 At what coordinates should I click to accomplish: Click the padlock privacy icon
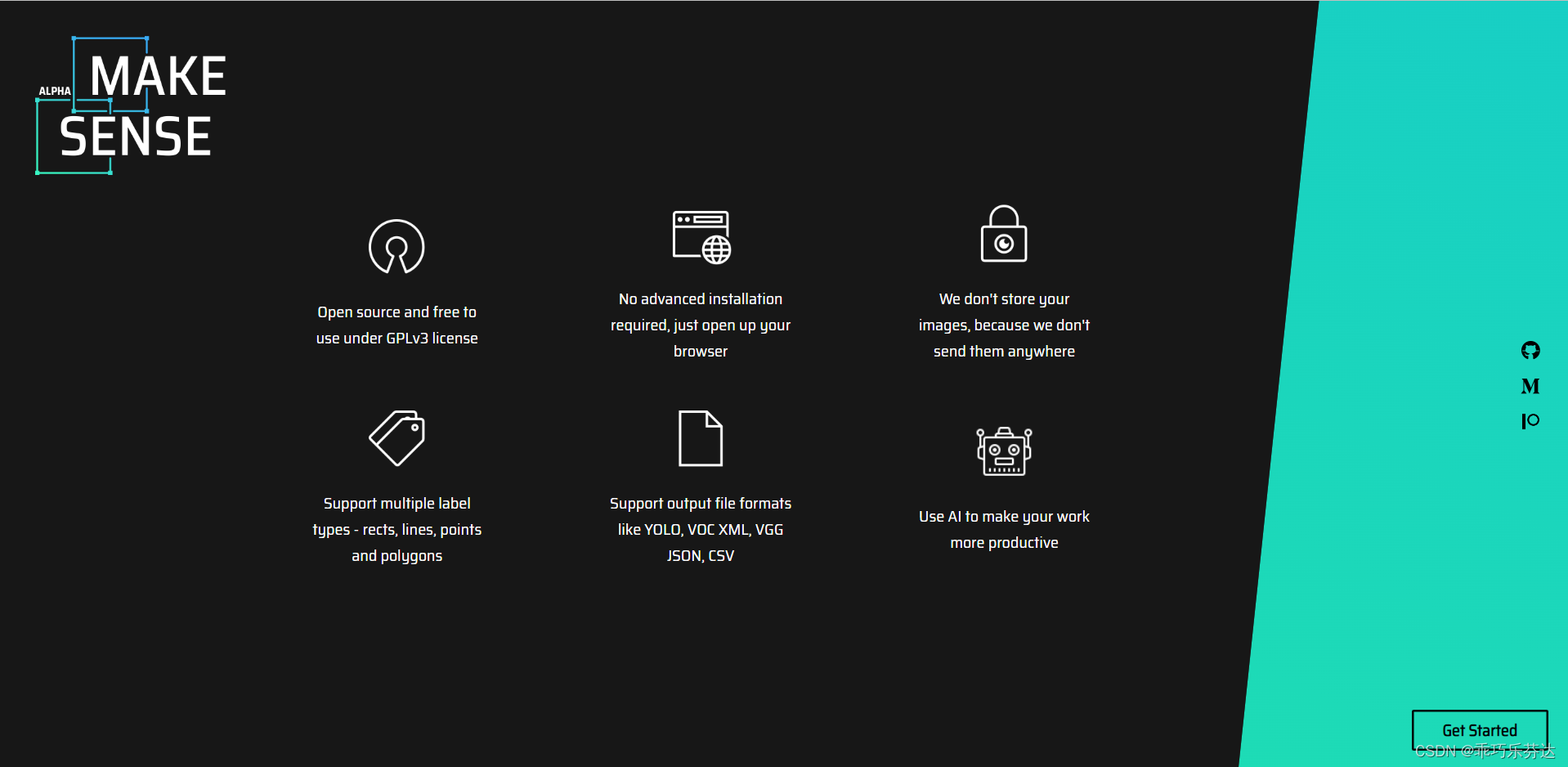(1004, 233)
